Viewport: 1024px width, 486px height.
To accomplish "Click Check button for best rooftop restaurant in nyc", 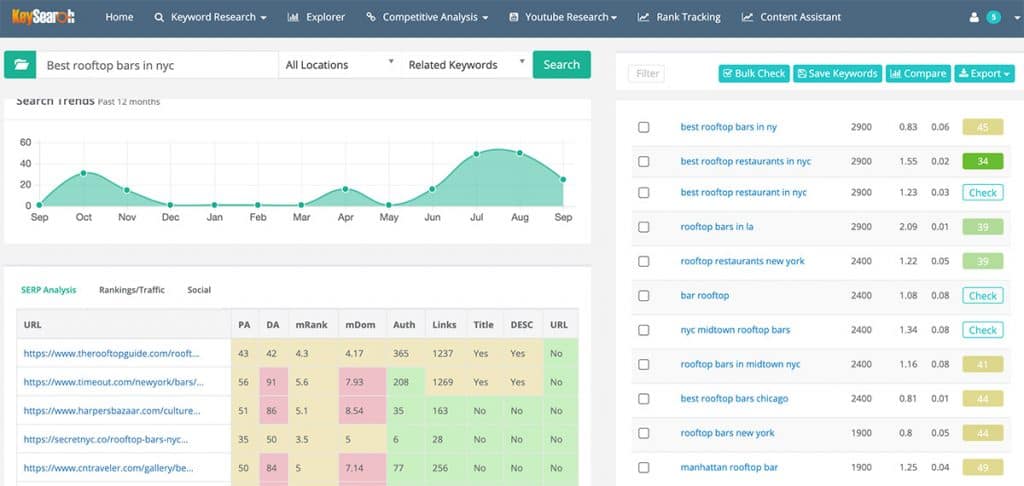I will (983, 193).
